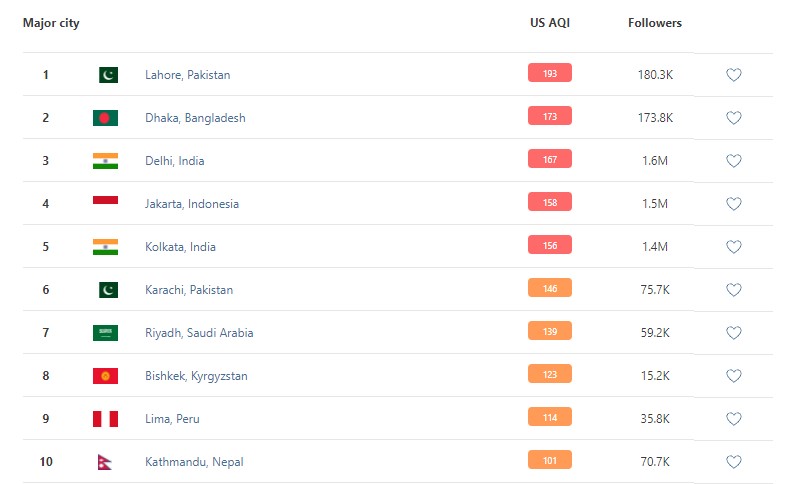The width and height of the screenshot is (791, 484).
Task: Open the Dhaka, Bangladesh link
Action: coord(195,118)
